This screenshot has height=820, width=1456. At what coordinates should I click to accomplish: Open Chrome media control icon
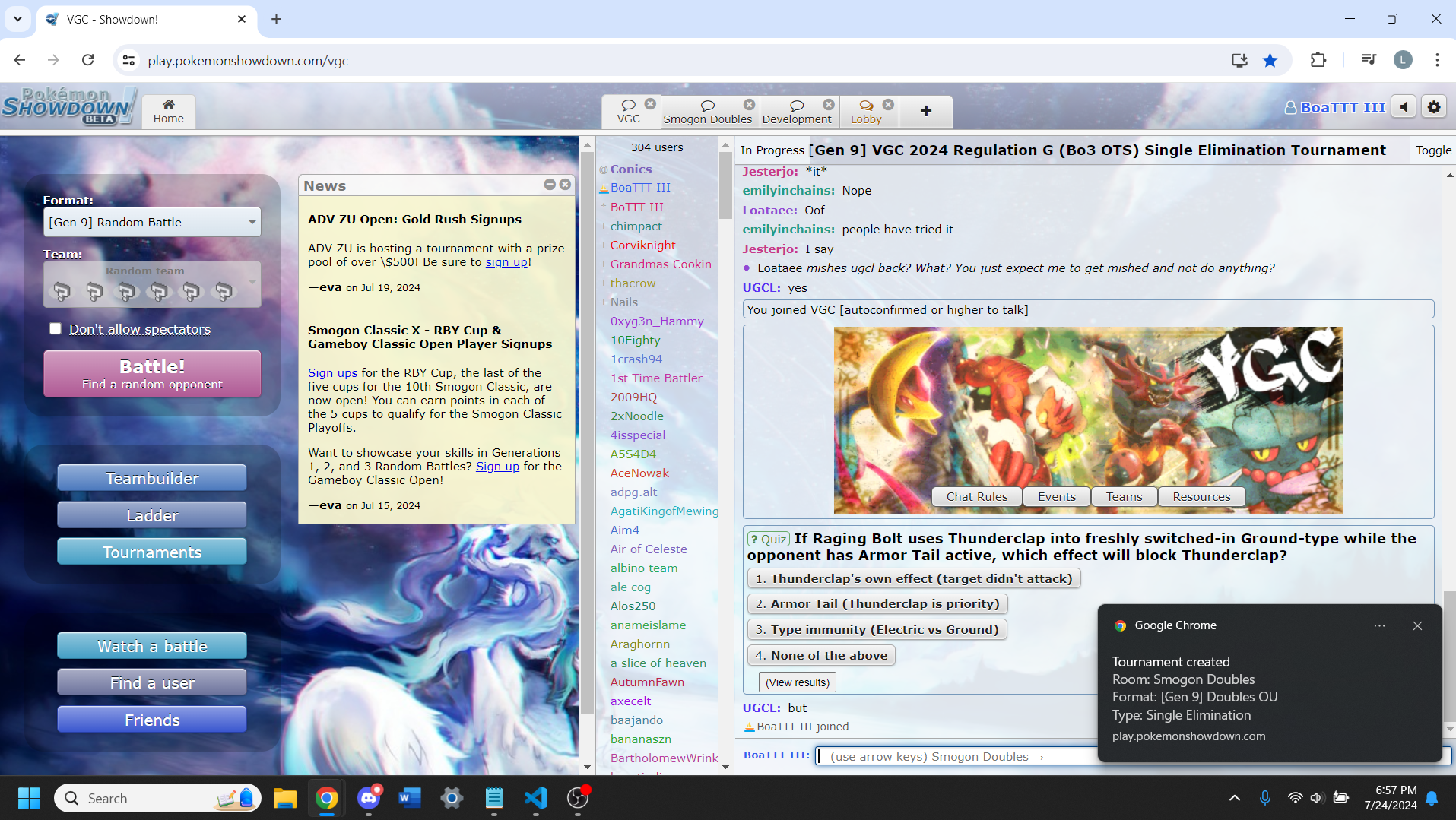(x=1369, y=60)
